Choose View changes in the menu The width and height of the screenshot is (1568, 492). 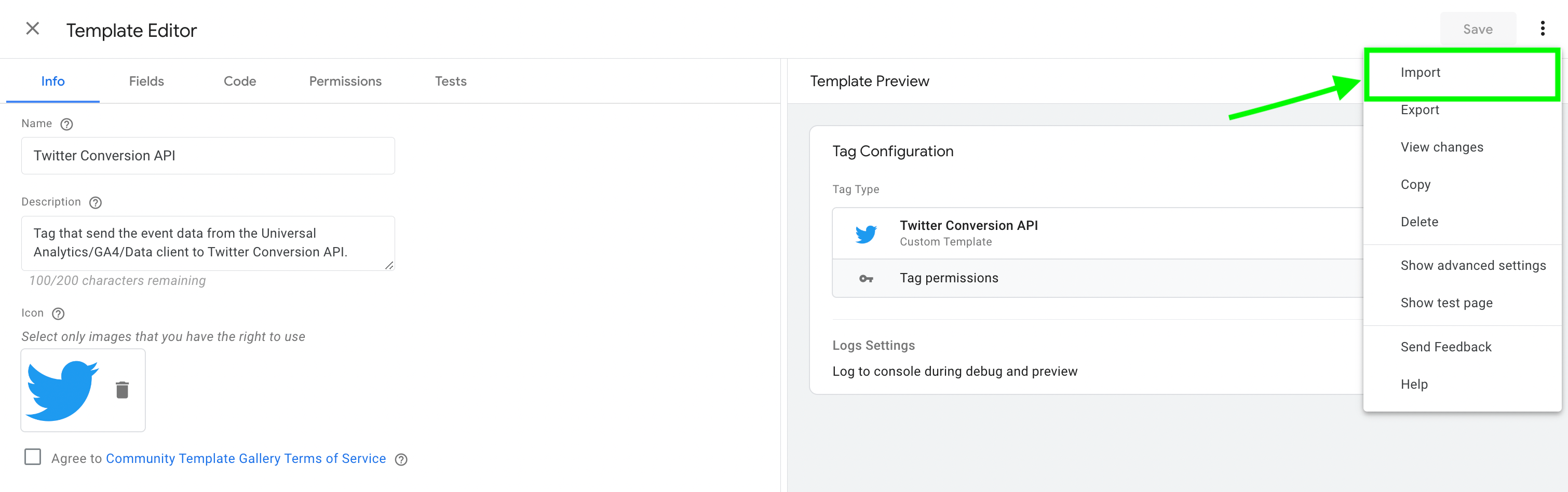[x=1462, y=147]
